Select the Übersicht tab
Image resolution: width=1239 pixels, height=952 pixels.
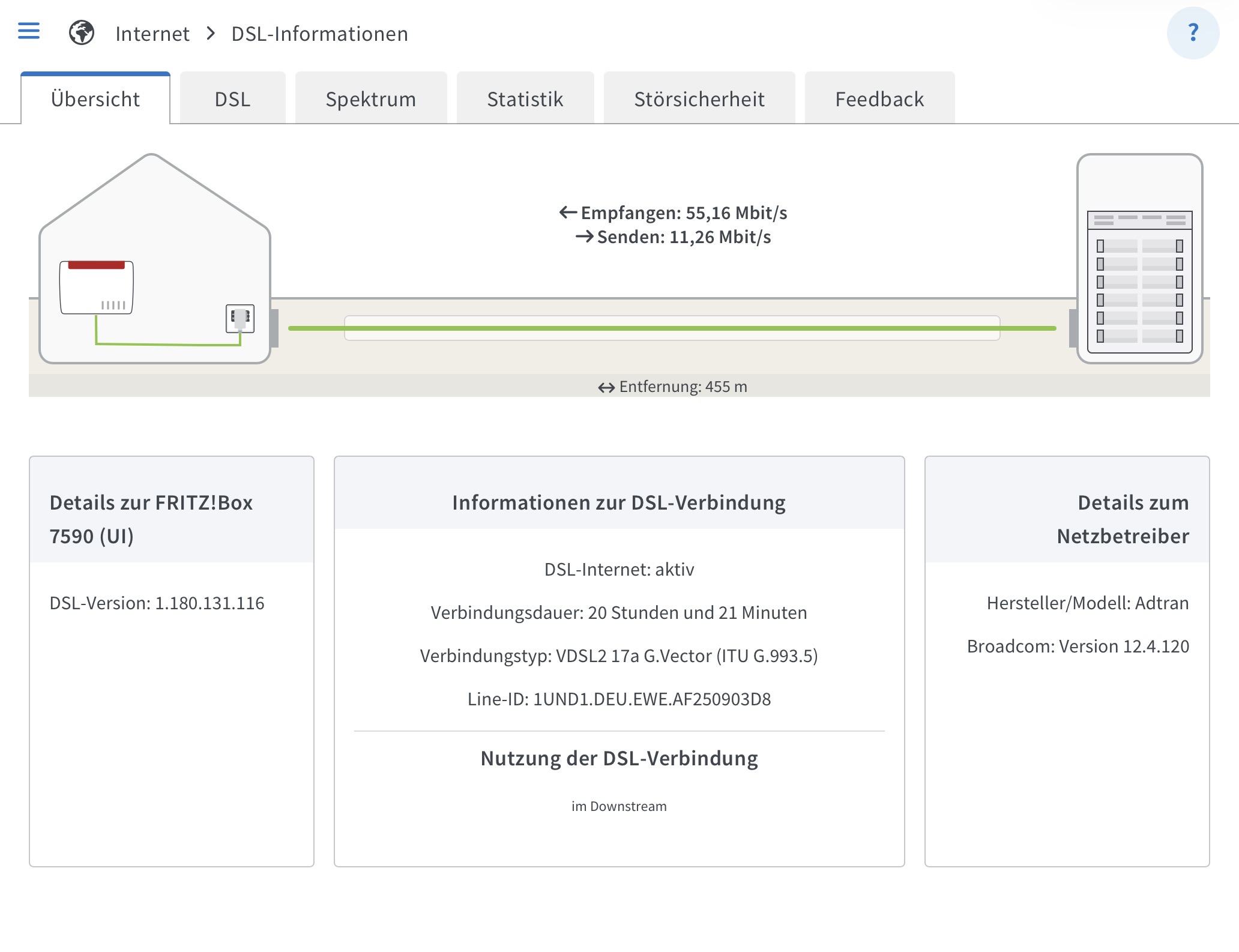[95, 99]
